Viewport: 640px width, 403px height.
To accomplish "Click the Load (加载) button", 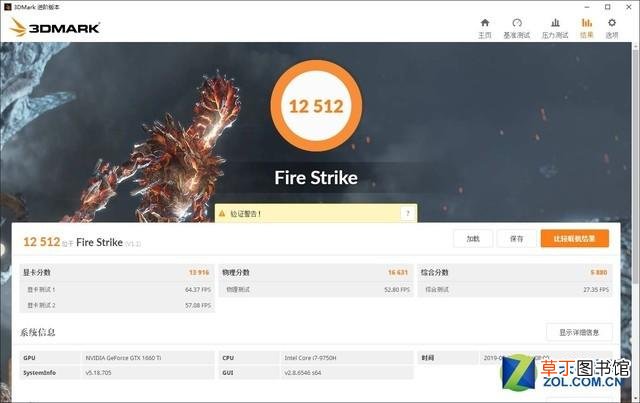I will click(473, 238).
